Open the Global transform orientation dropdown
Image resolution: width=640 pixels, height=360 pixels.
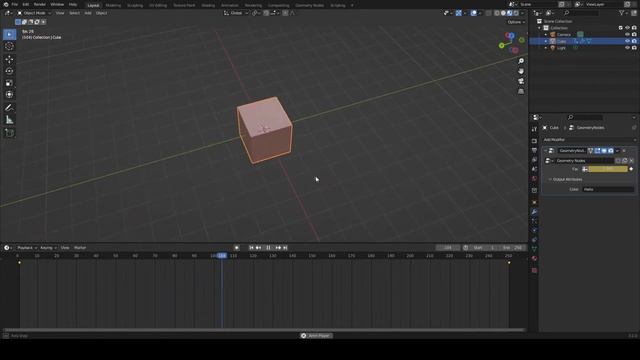click(x=236, y=13)
